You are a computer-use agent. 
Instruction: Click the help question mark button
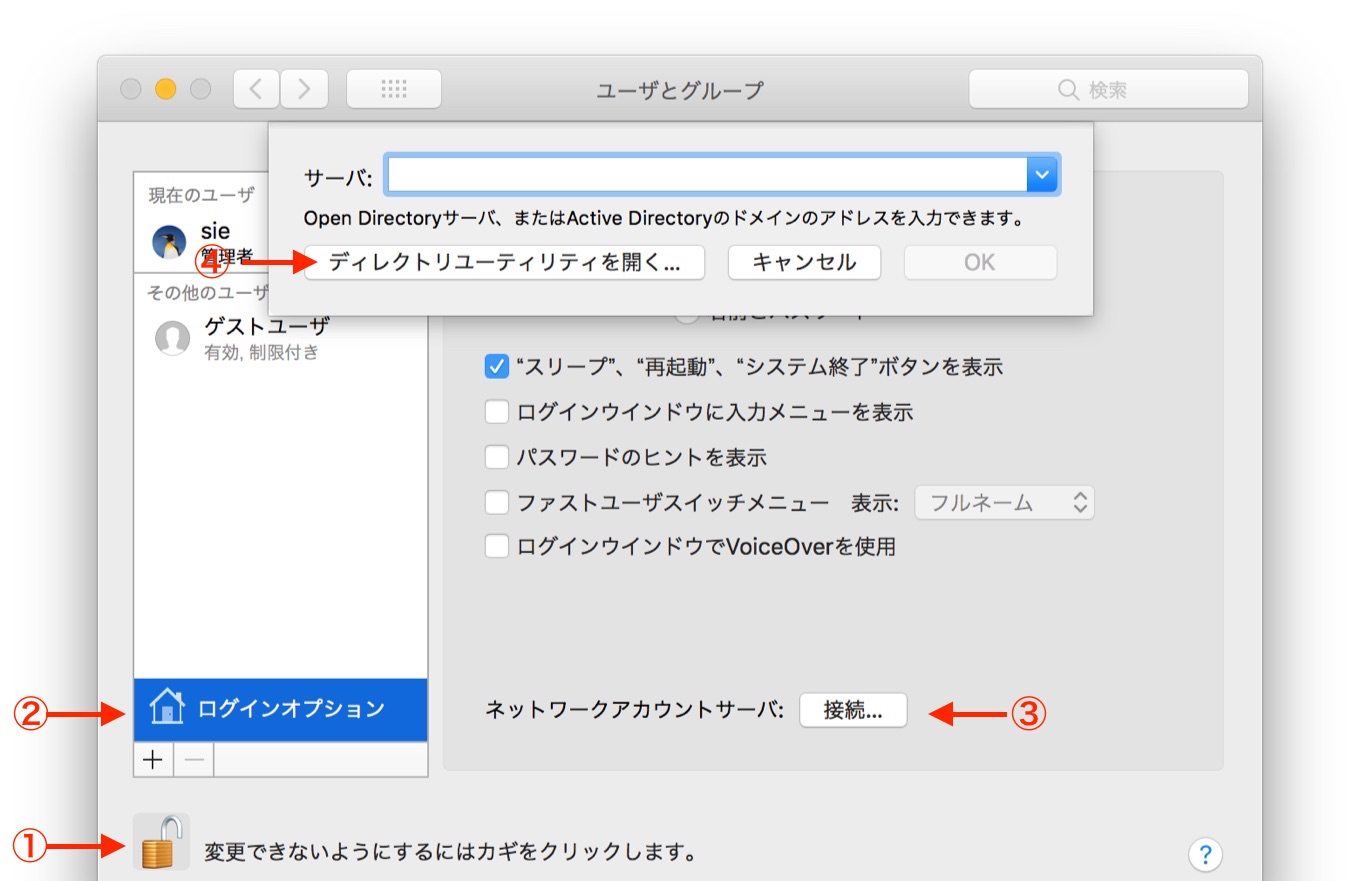click(x=1205, y=854)
